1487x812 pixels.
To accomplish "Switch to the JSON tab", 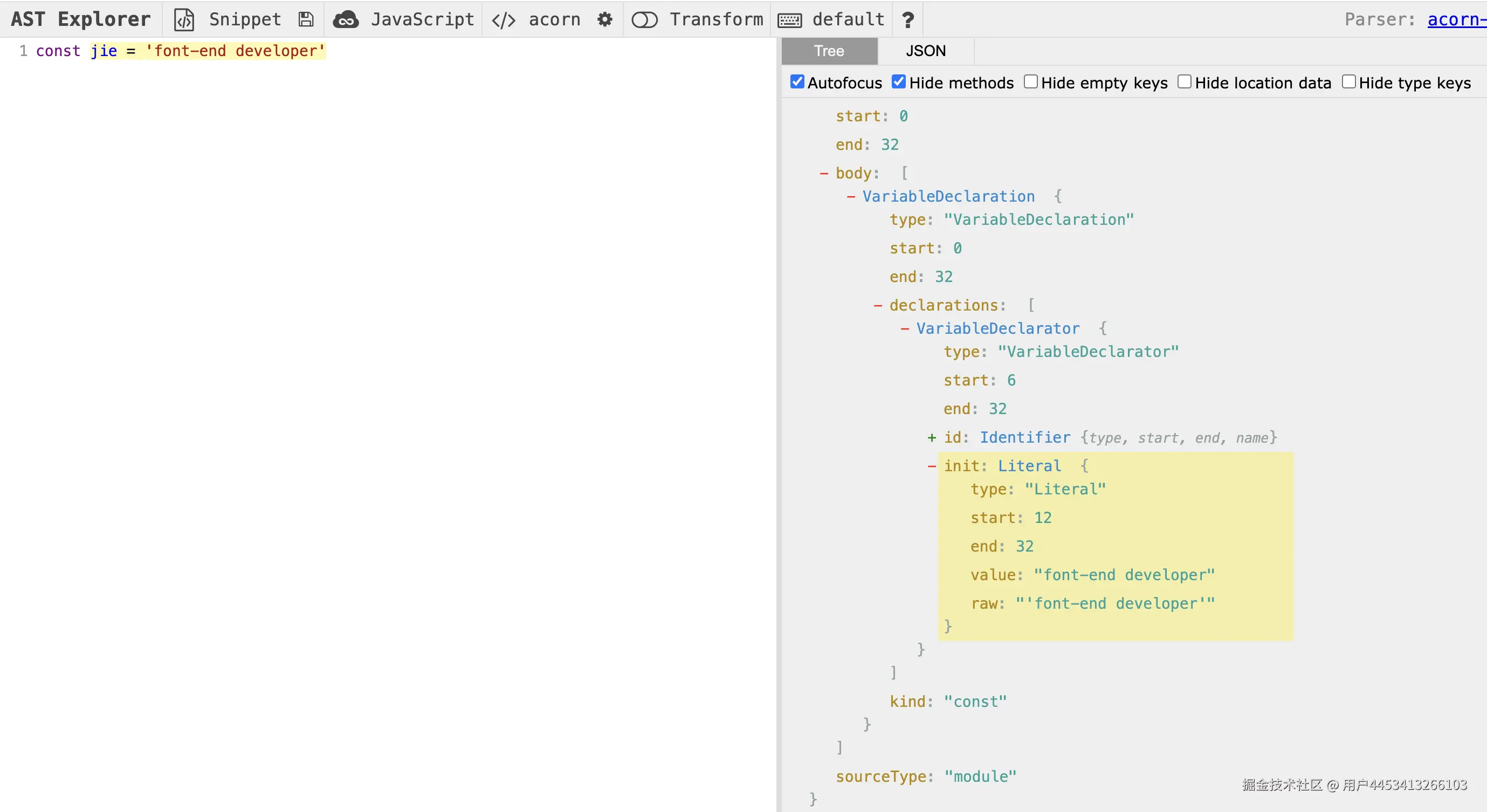I will [925, 51].
